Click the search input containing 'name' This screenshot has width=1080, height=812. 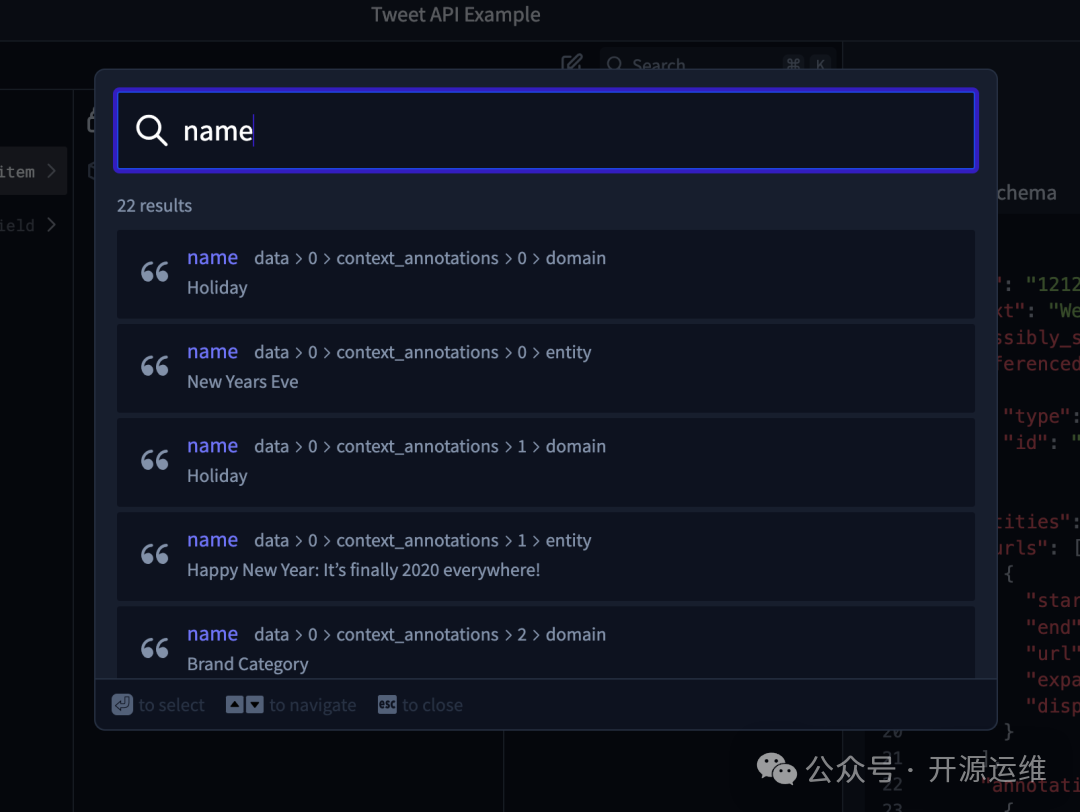(546, 131)
